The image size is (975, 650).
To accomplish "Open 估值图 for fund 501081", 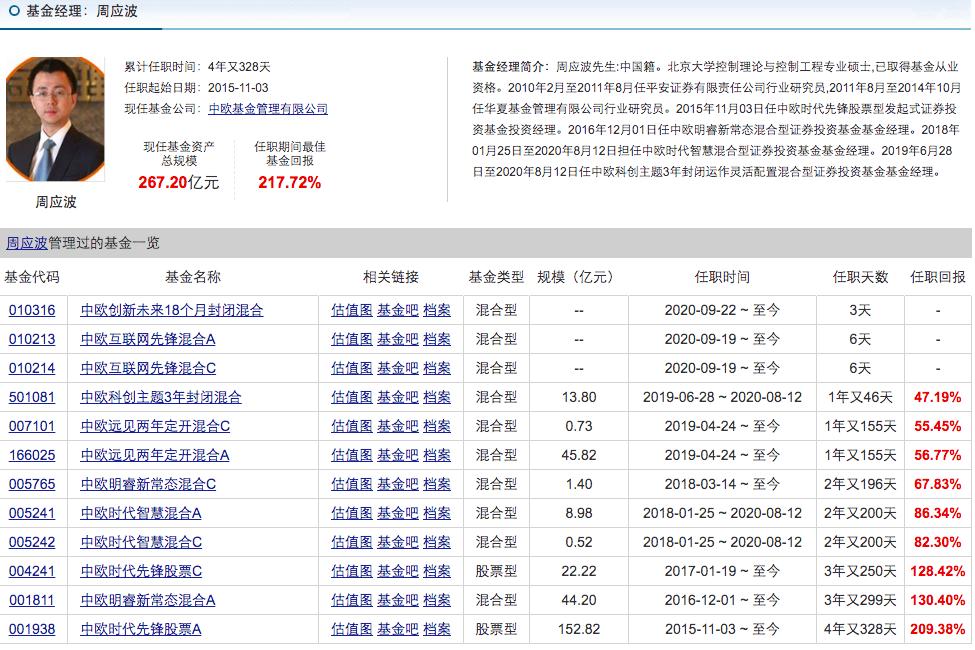I will pos(352,397).
